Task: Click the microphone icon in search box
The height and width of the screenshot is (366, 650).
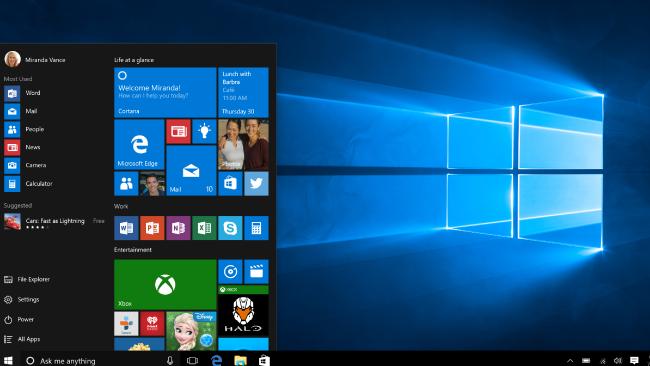Action: click(x=170, y=361)
